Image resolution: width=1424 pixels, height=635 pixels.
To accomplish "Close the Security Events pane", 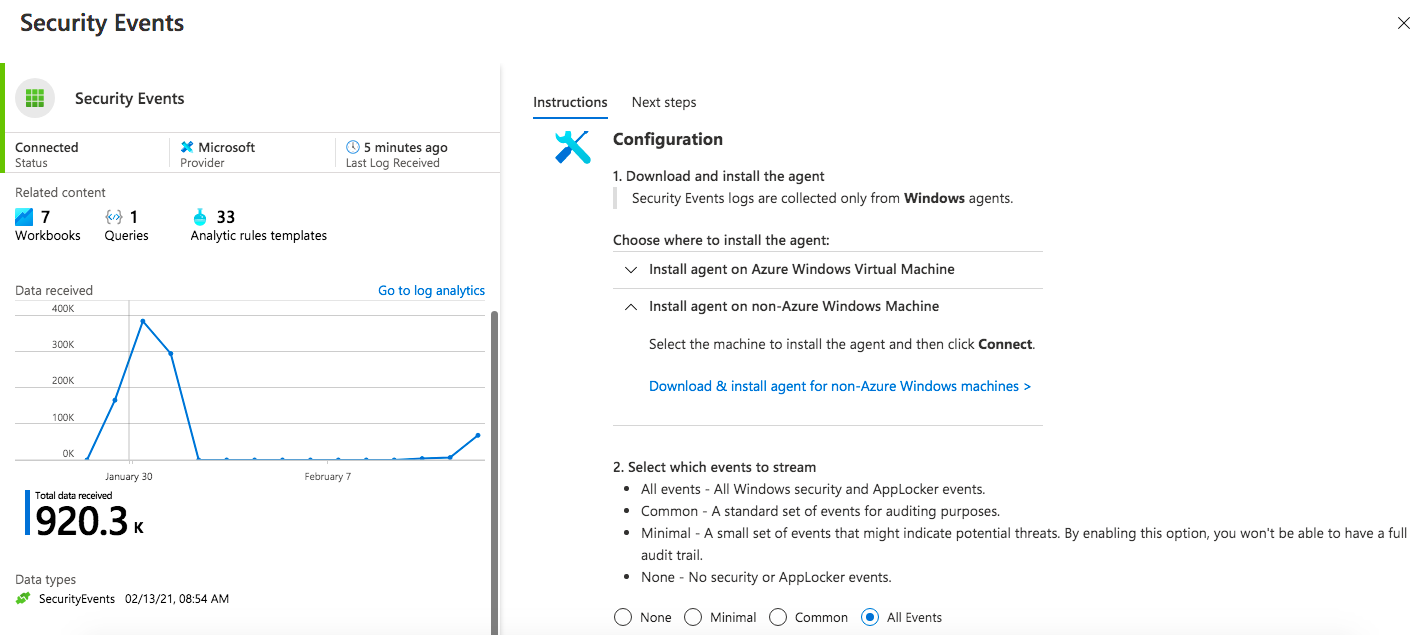I will (1403, 23).
